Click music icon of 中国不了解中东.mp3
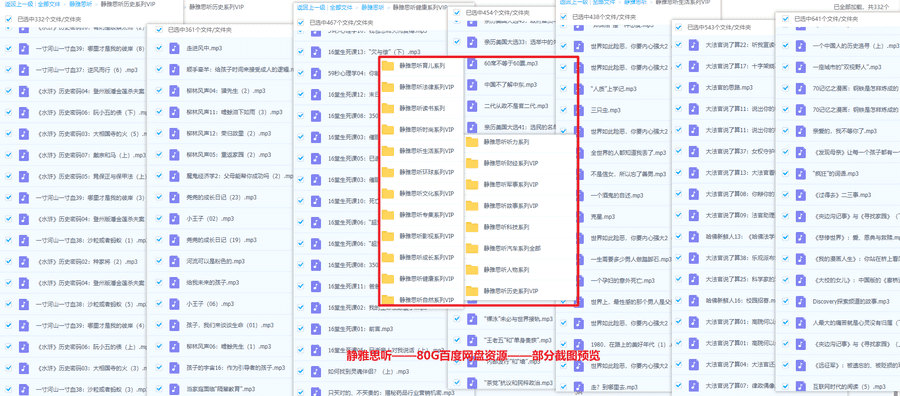This screenshot has width=900, height=396. 471,84
